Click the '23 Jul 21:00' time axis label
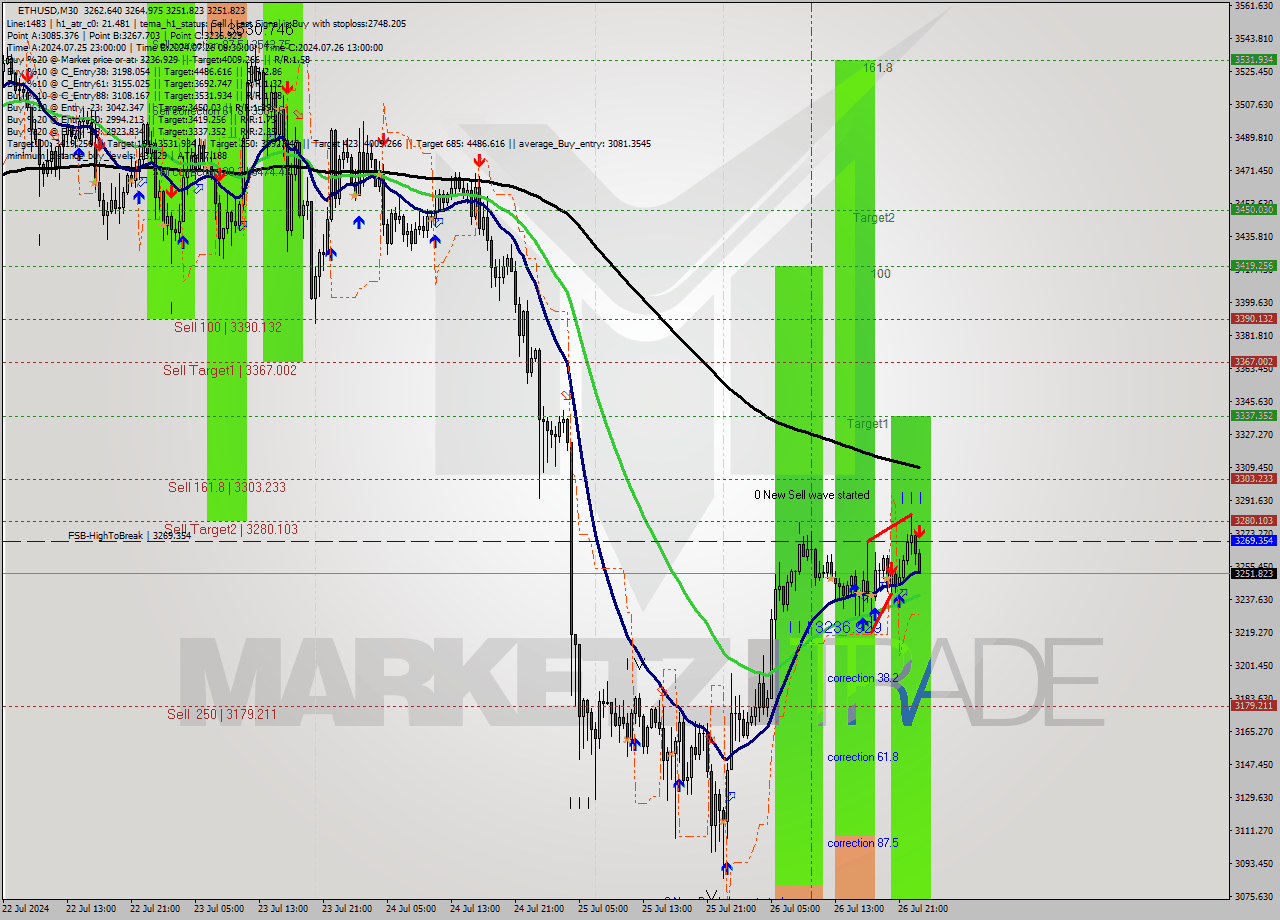1280x920 pixels. point(347,909)
